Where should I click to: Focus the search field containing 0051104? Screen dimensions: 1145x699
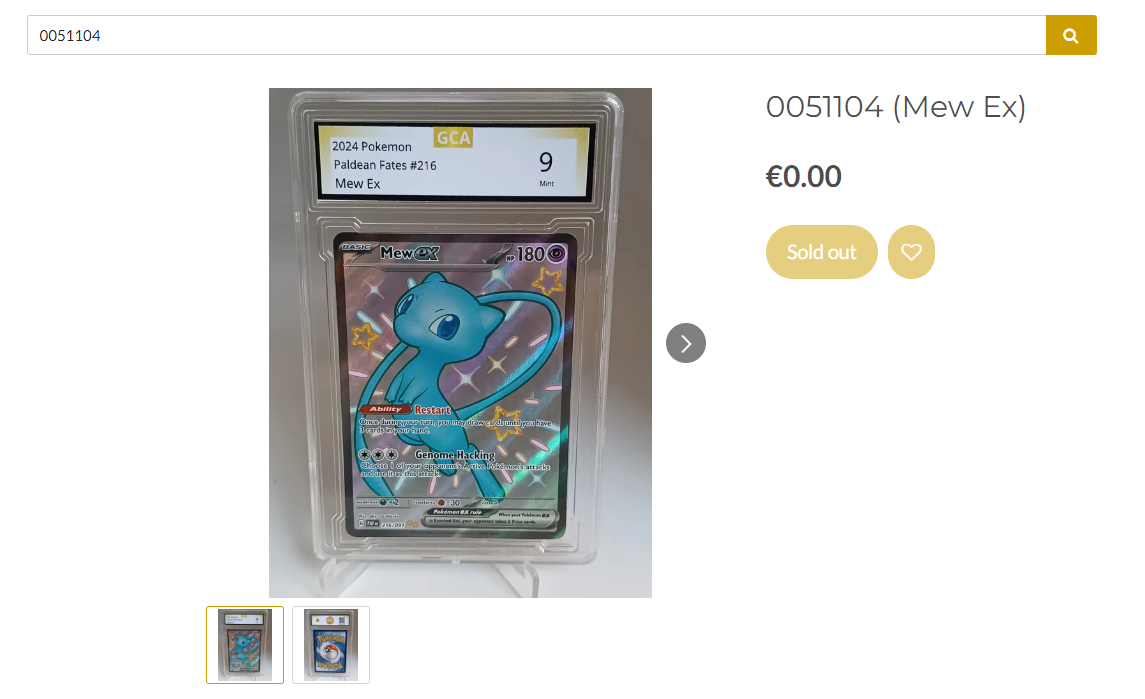click(x=537, y=35)
